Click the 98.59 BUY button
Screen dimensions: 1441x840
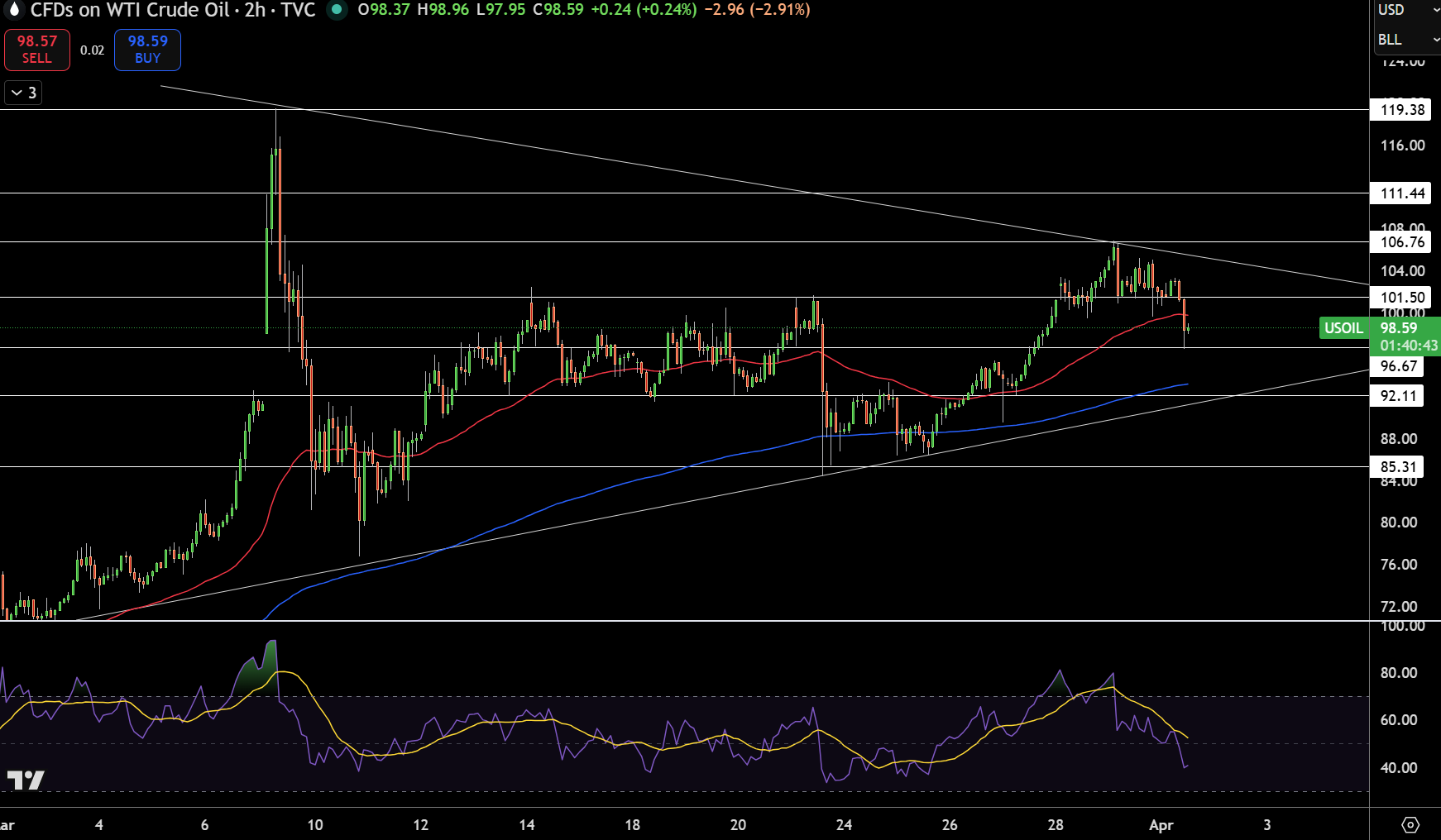pyautogui.click(x=147, y=50)
